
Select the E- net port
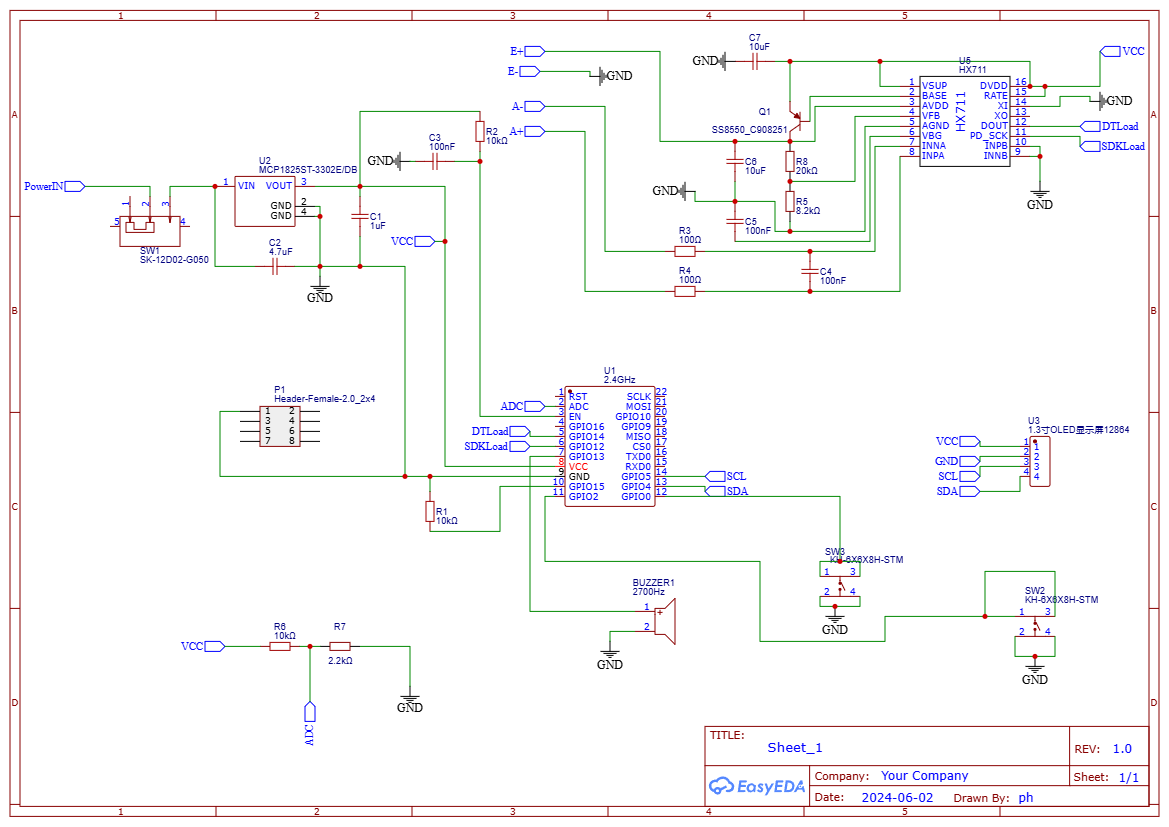tap(523, 72)
